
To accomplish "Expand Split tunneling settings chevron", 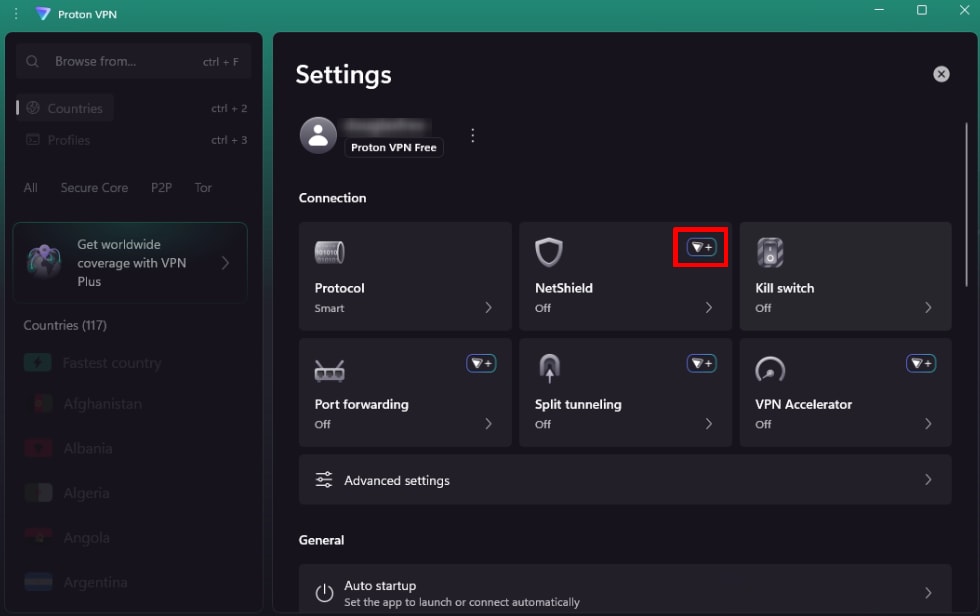I will (708, 424).
